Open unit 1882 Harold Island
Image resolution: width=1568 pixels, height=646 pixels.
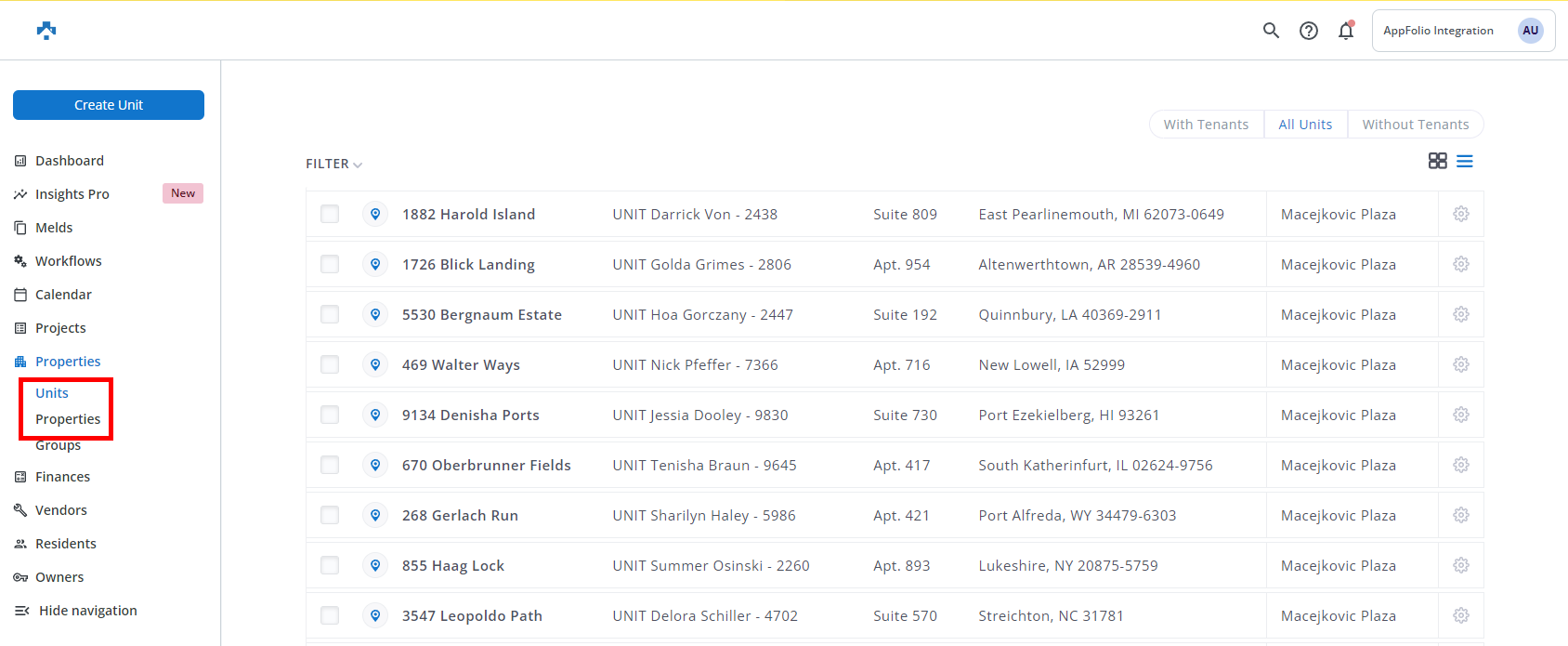click(468, 214)
